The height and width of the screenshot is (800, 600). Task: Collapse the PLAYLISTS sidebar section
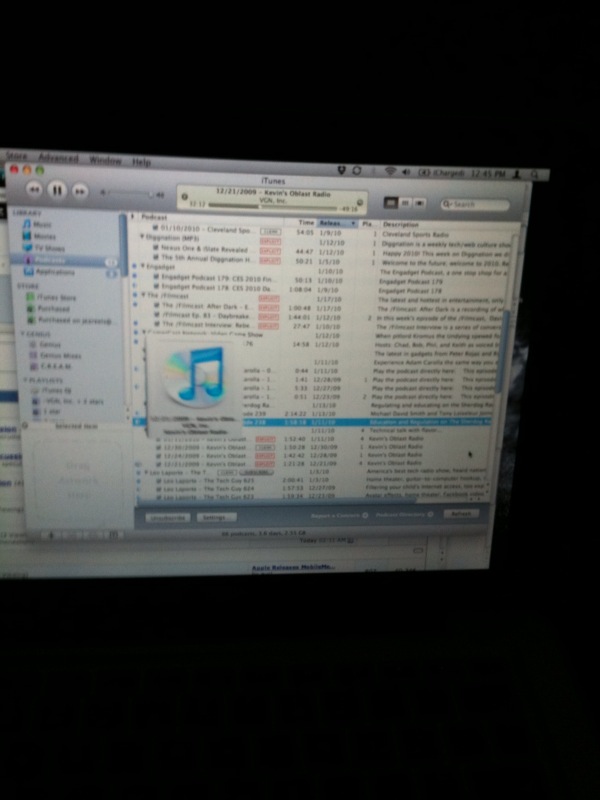pyautogui.click(x=25, y=380)
